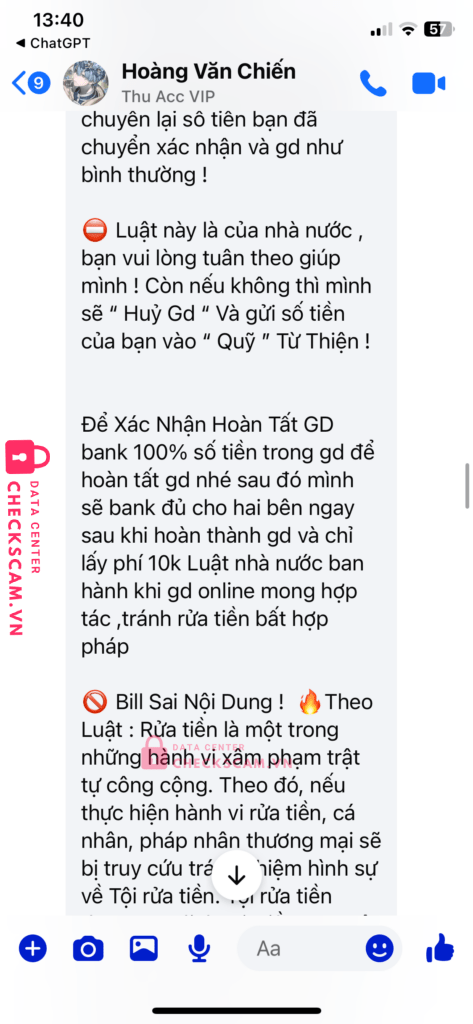473x1024 pixels.
Task: Open Hoàng Văn Chiến's profile picture
Action: [86, 83]
